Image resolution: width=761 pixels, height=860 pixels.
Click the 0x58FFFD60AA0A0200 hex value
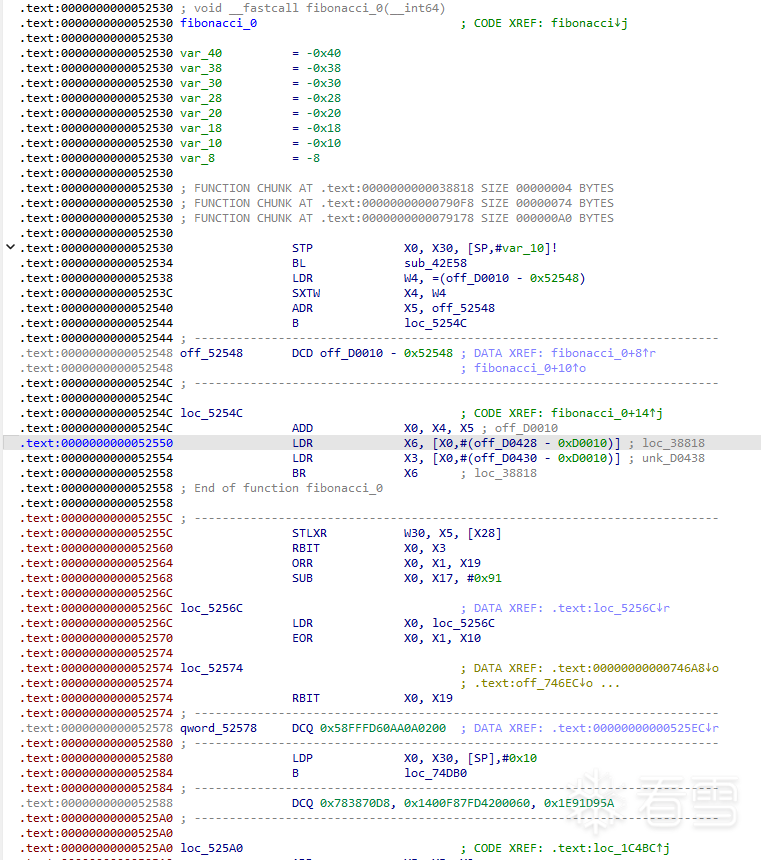click(x=382, y=727)
